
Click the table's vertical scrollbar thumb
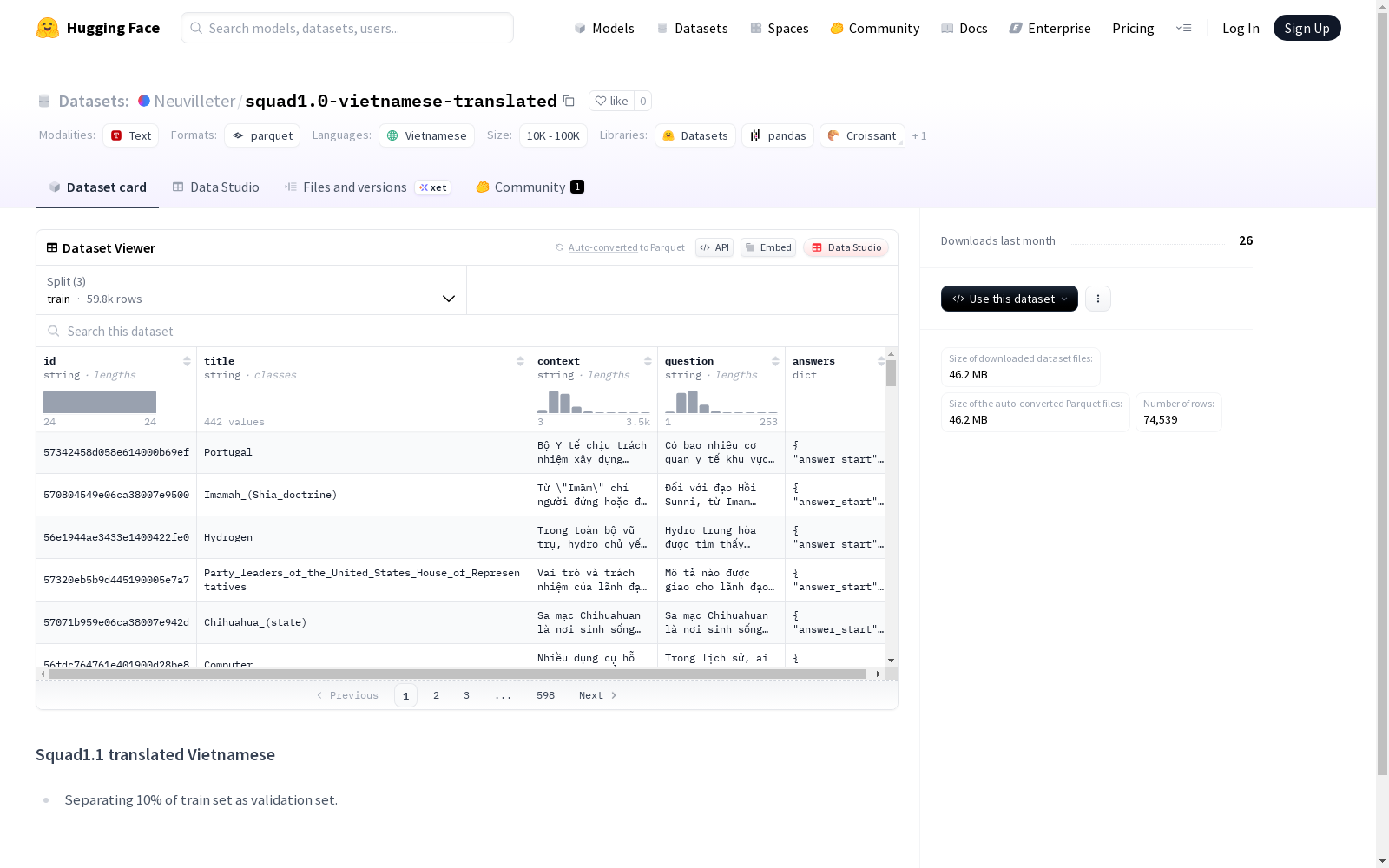coord(891,373)
